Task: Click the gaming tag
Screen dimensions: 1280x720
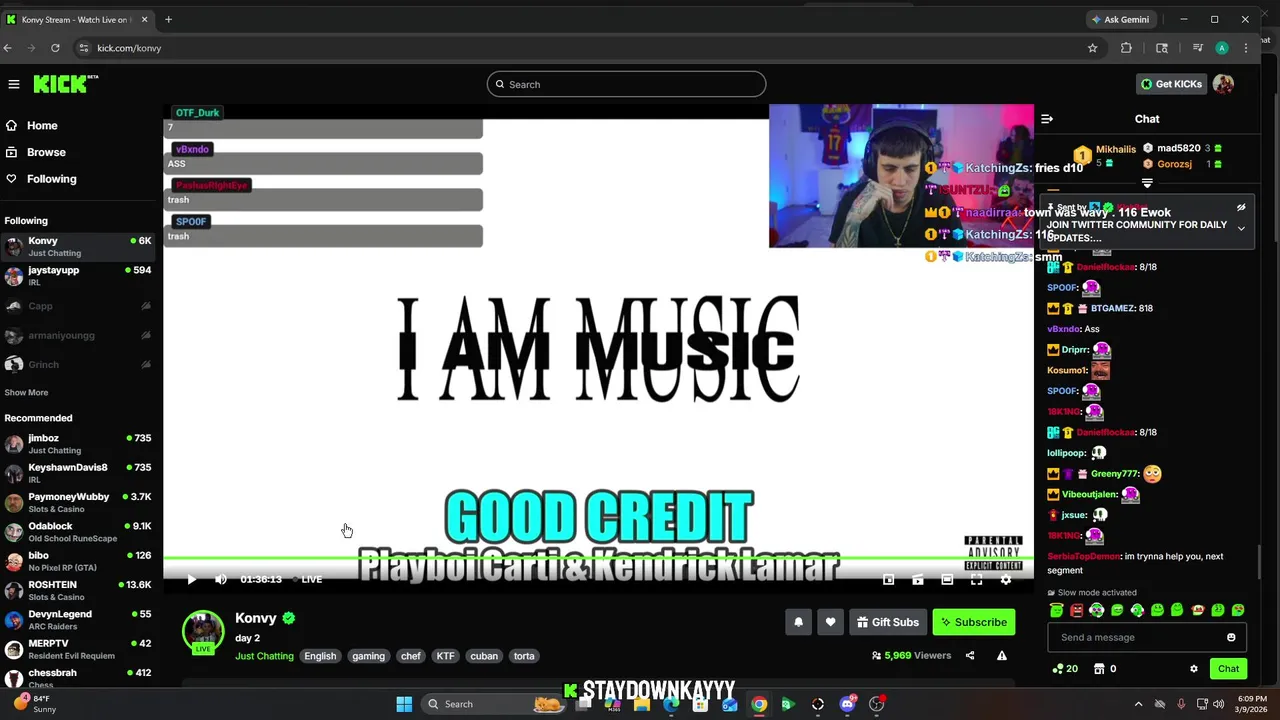Action: click(368, 656)
